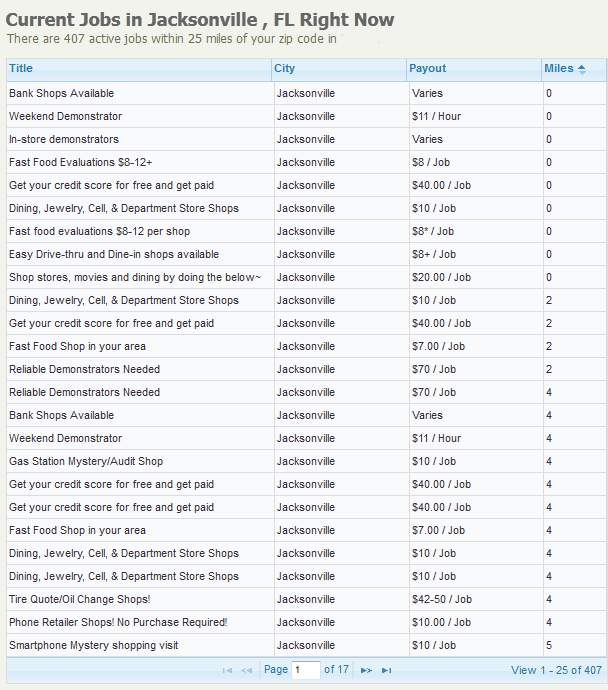The image size is (608, 690).
Task: Open Easy Drive-thru and Dine-in shops listing
Action: click(x=114, y=254)
